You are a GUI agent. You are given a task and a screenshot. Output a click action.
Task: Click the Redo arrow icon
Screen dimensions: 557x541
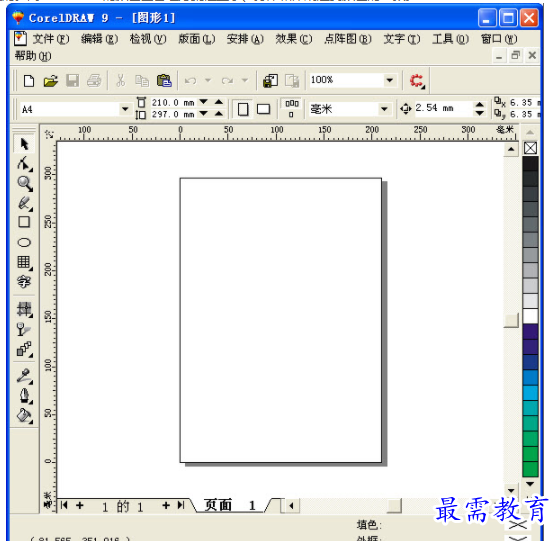(227, 81)
